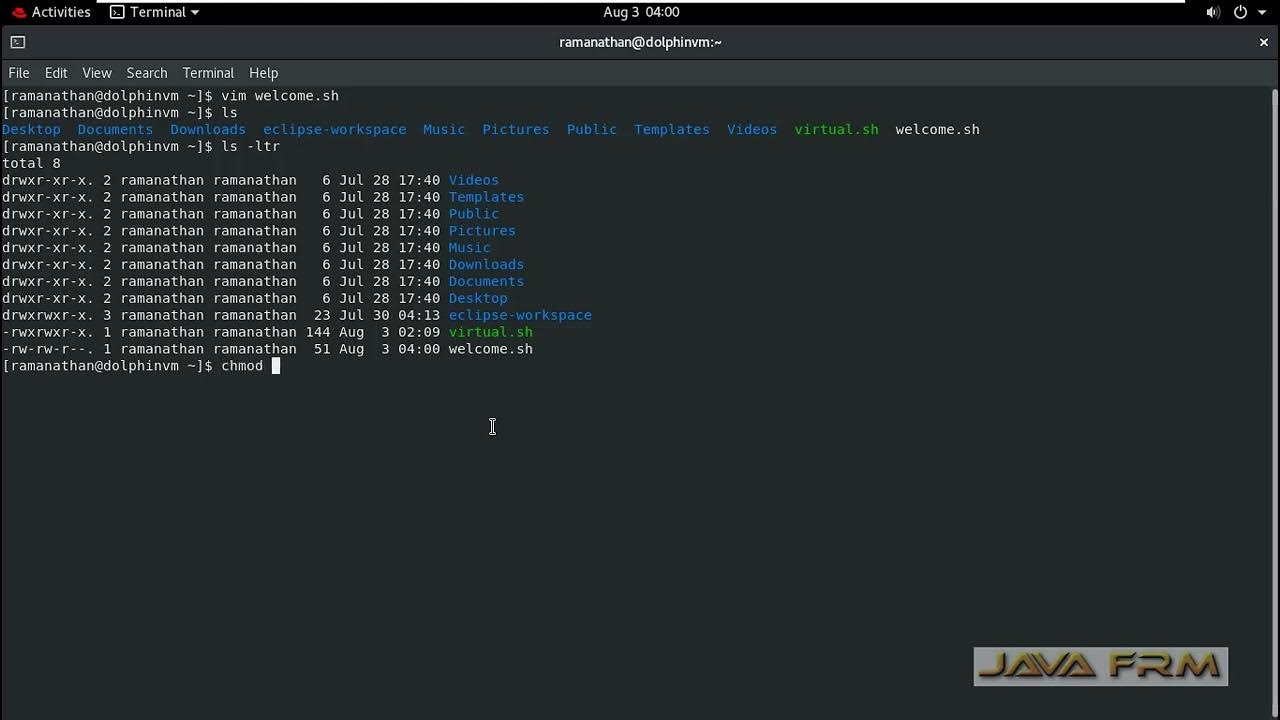Image resolution: width=1280 pixels, height=720 pixels.
Task: Open the Search menu
Action: click(x=147, y=73)
